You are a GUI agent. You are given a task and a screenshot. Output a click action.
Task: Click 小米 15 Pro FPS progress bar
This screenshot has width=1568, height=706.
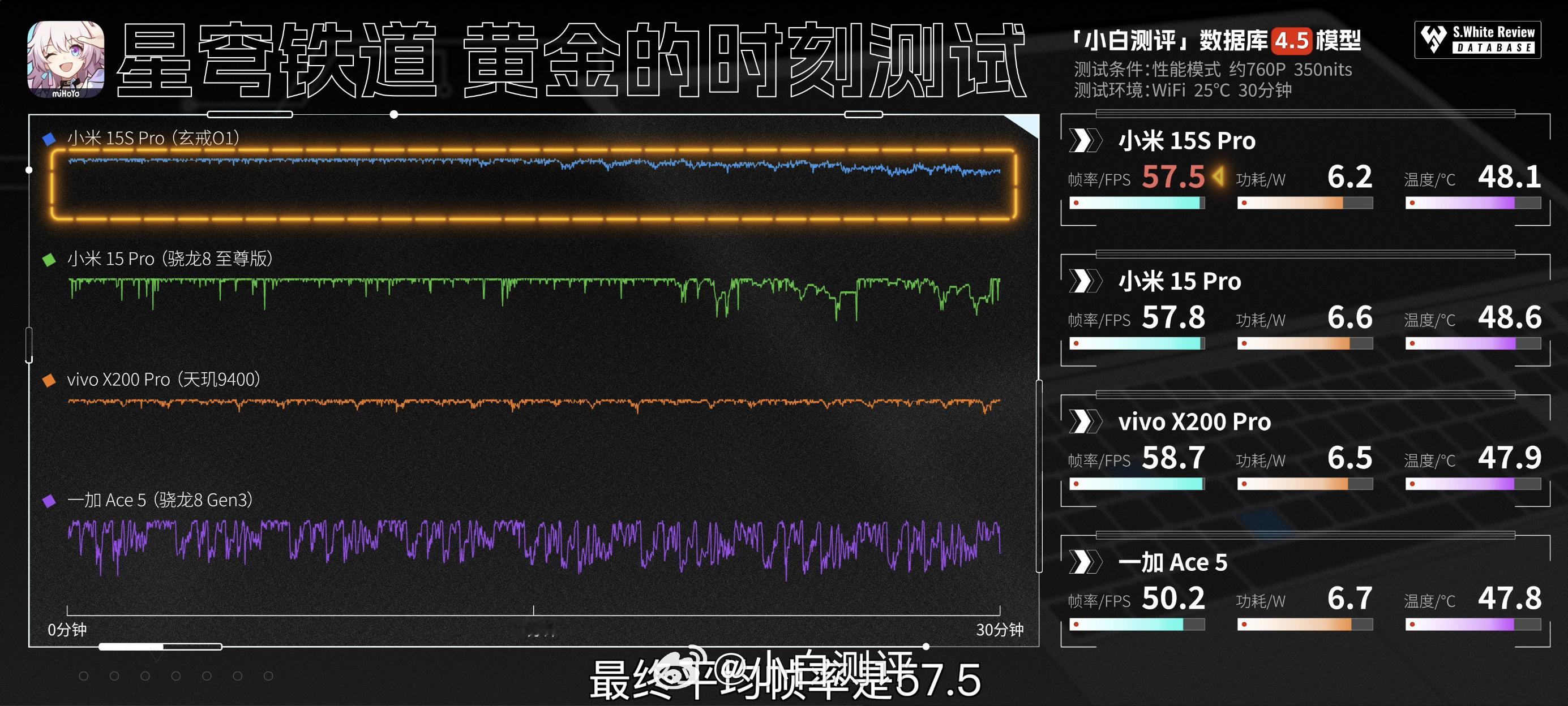tap(1137, 343)
